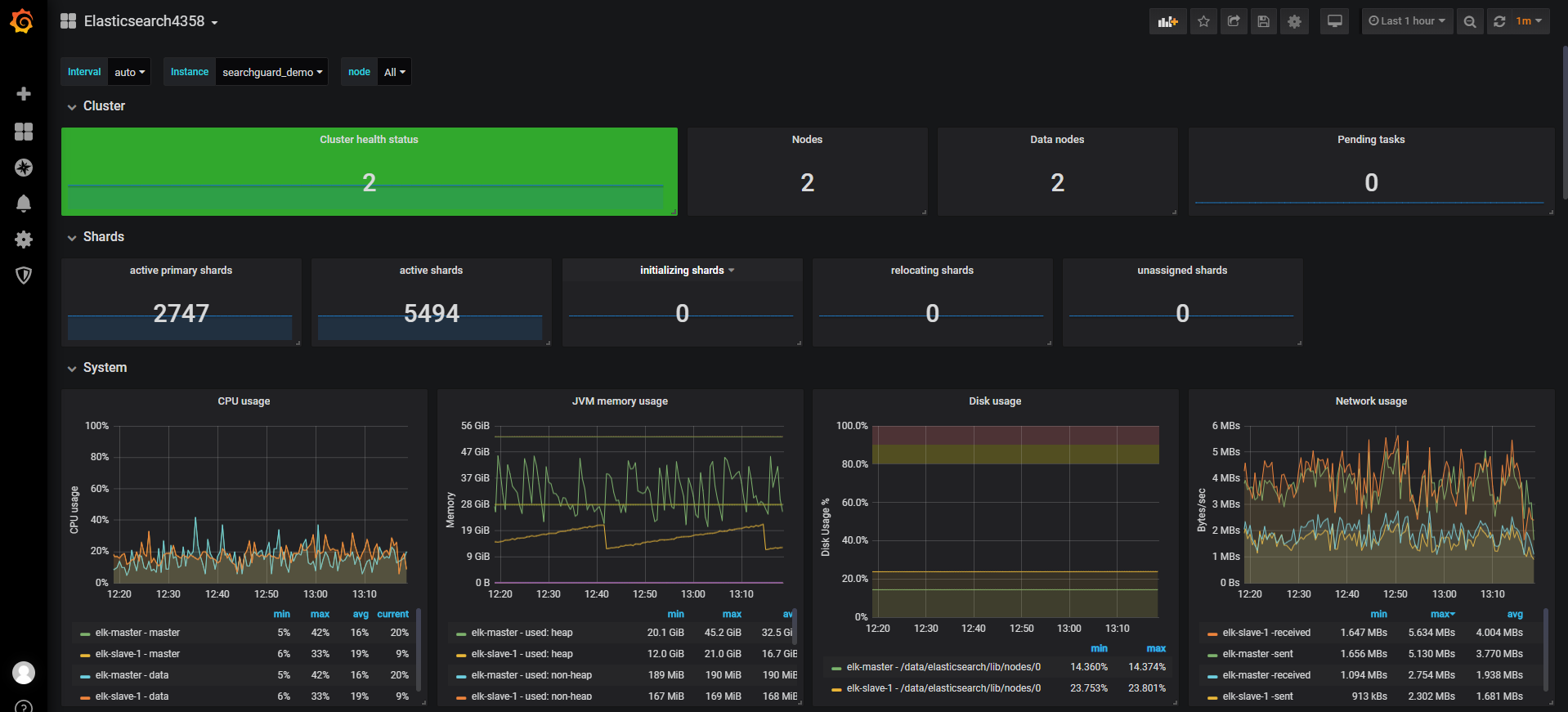This screenshot has height=712, width=1568.
Task: Open Cluster health status panel title
Action: 369,140
